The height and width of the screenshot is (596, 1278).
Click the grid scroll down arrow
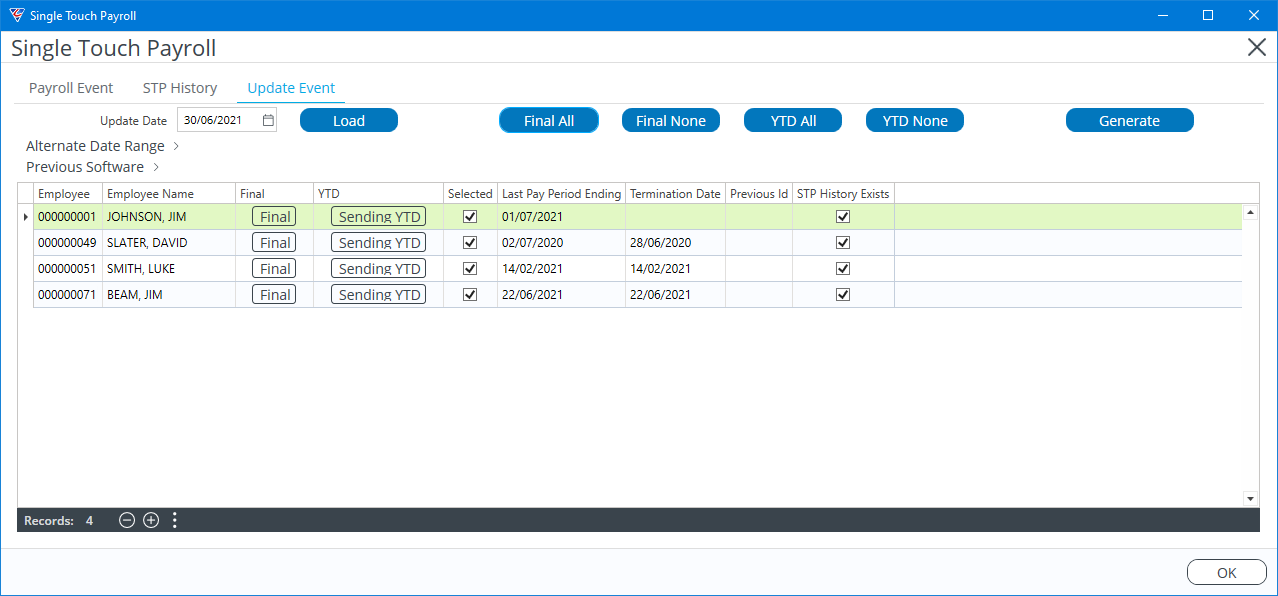(x=1250, y=498)
